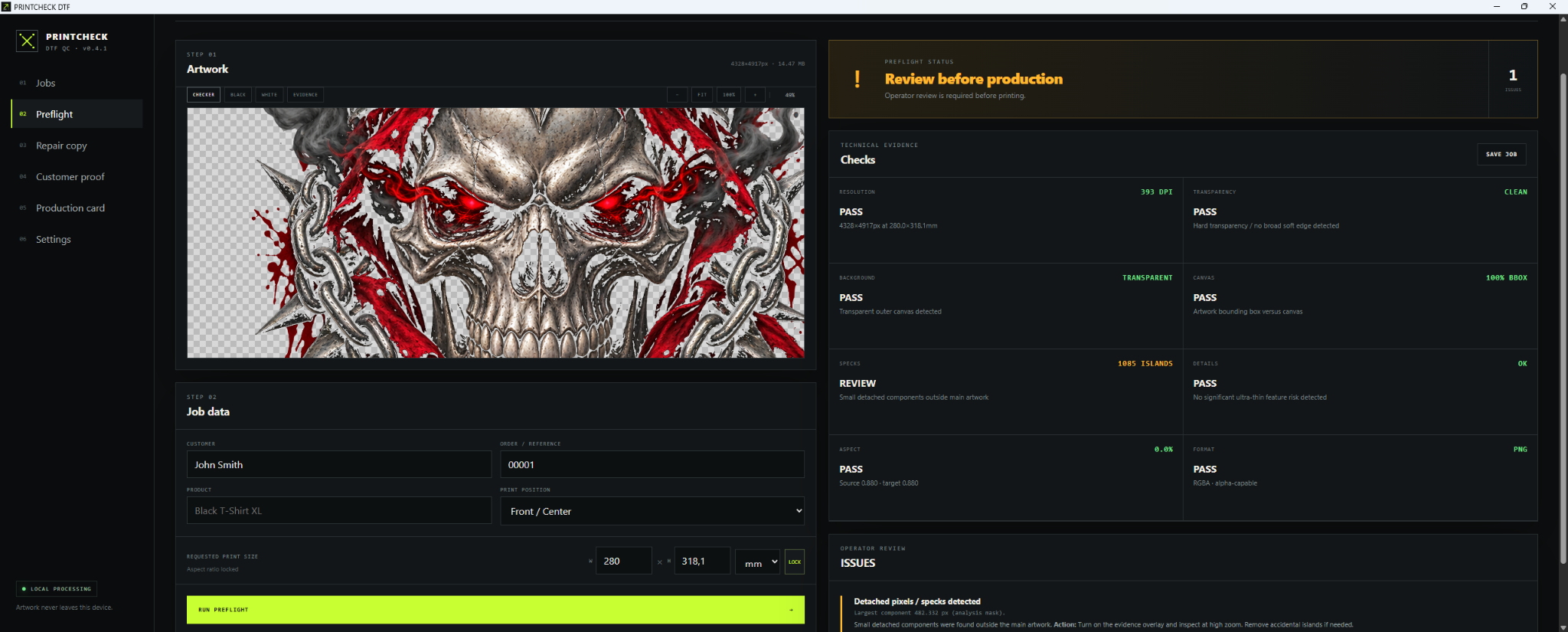This screenshot has width=1568, height=632.
Task: Click the Save Job button
Action: (1501, 154)
